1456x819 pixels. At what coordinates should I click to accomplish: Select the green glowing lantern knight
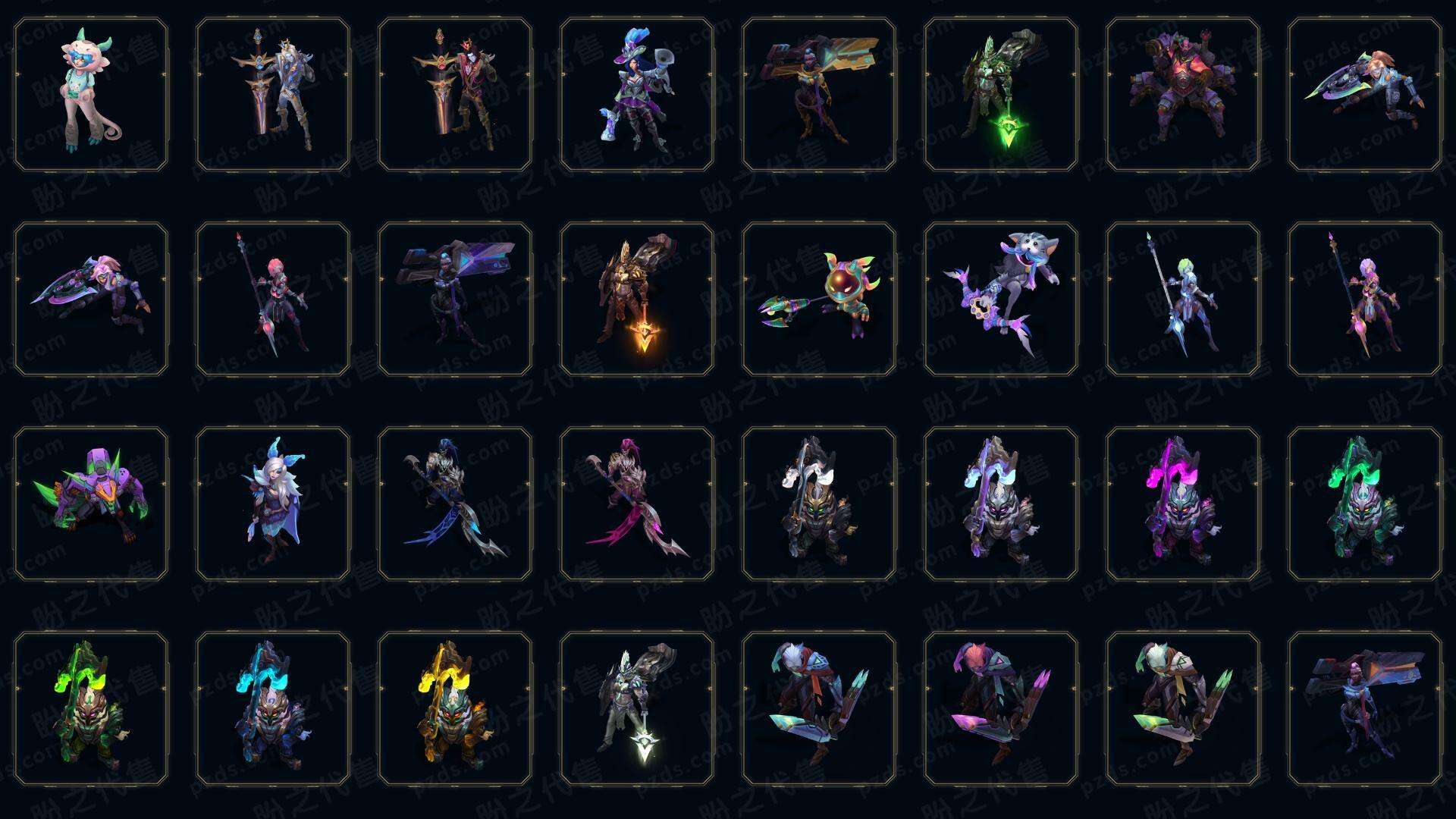click(x=1001, y=94)
